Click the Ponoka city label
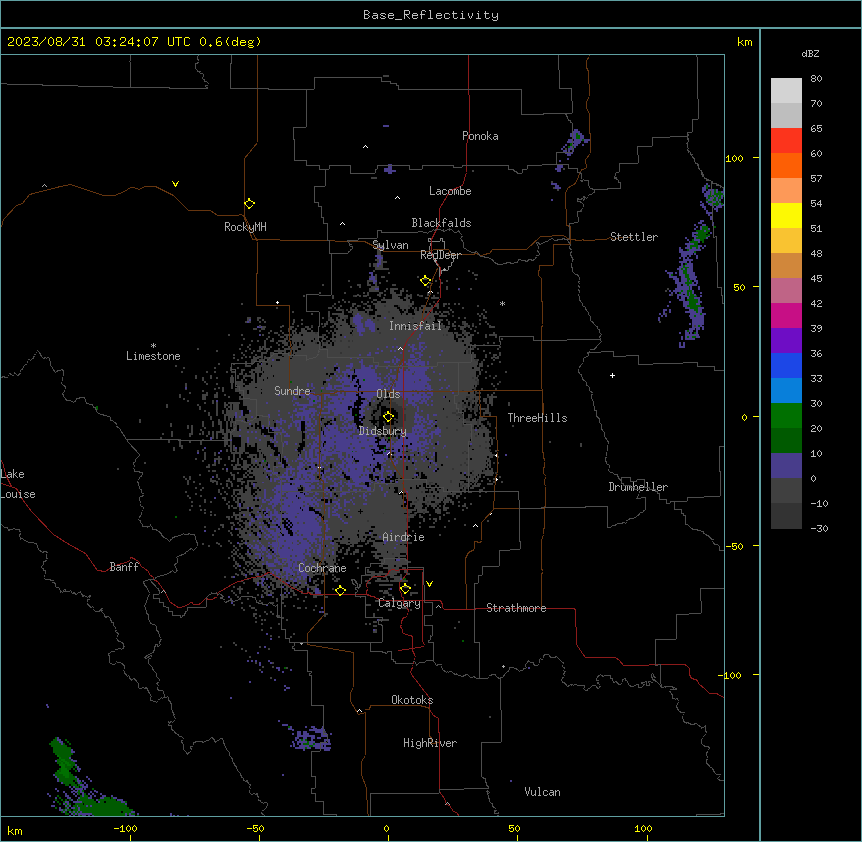 (480, 136)
